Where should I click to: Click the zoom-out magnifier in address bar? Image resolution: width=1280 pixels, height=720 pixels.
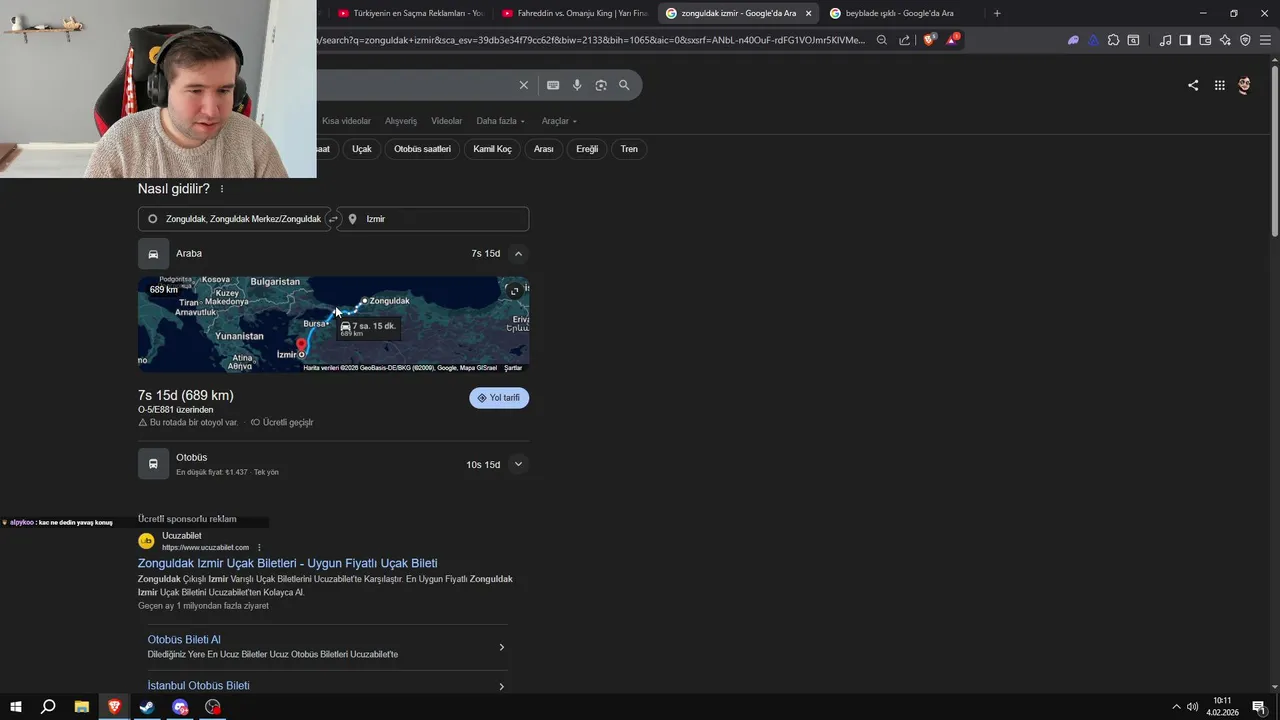882,40
